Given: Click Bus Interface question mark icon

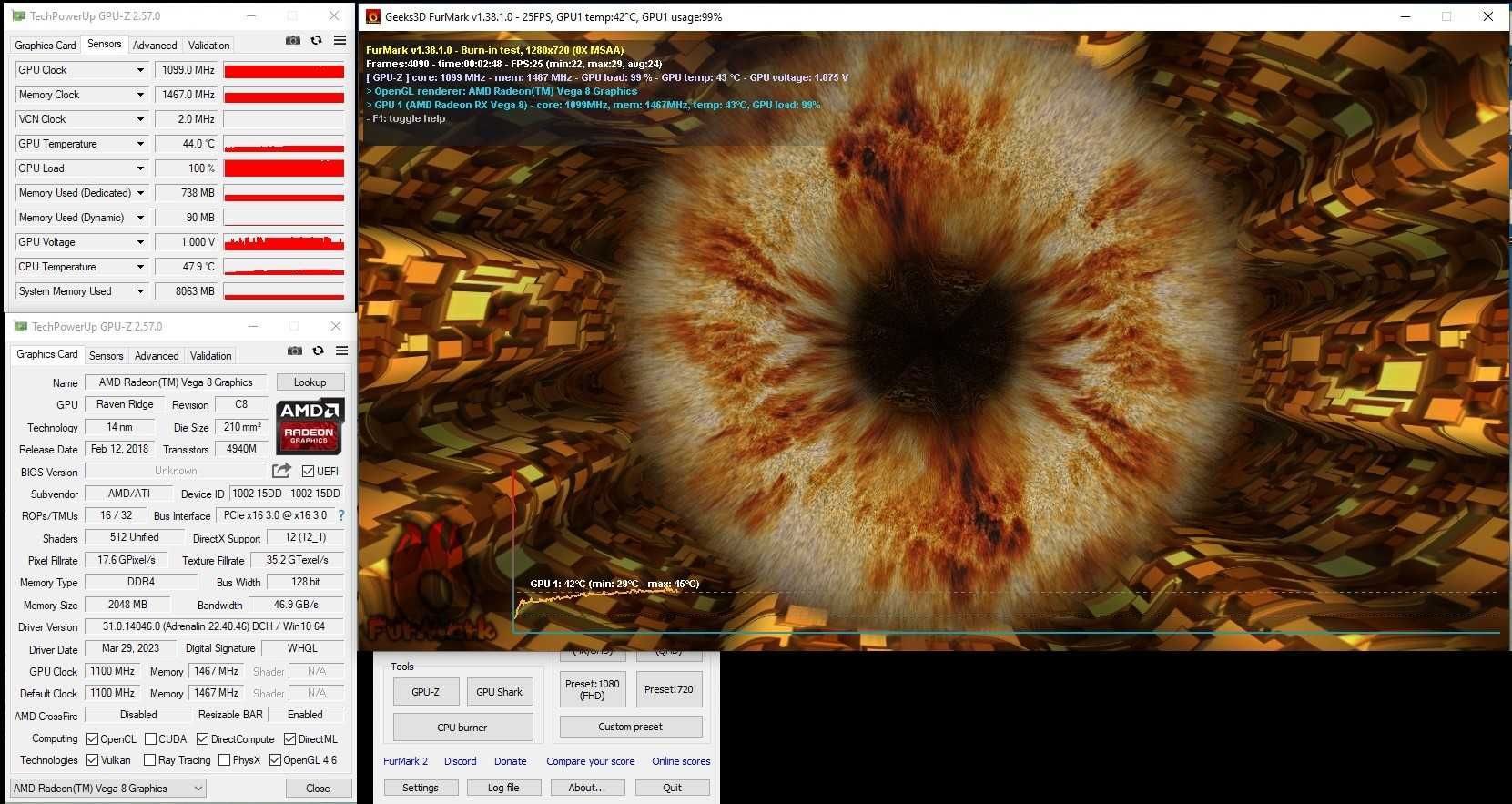Looking at the screenshot, I should 341,515.
